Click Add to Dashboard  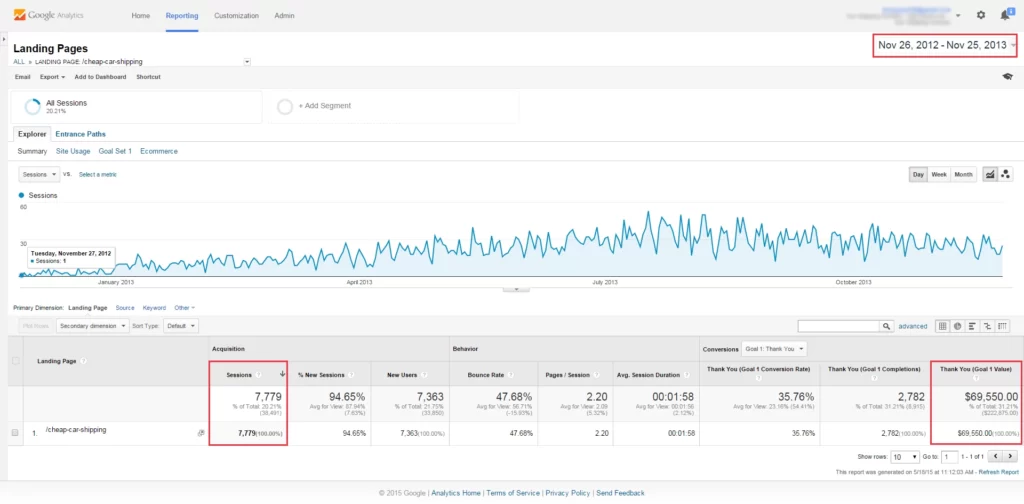101,77
